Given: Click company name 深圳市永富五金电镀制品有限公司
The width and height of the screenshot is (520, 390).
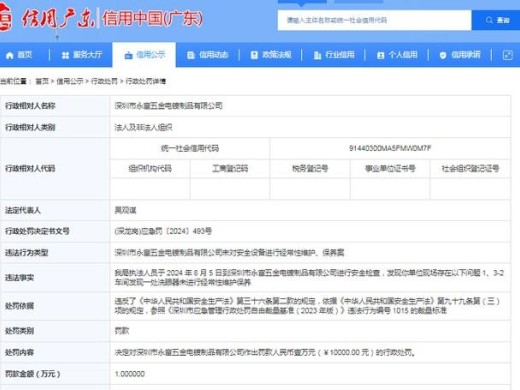Looking at the screenshot, I should coord(168,106).
